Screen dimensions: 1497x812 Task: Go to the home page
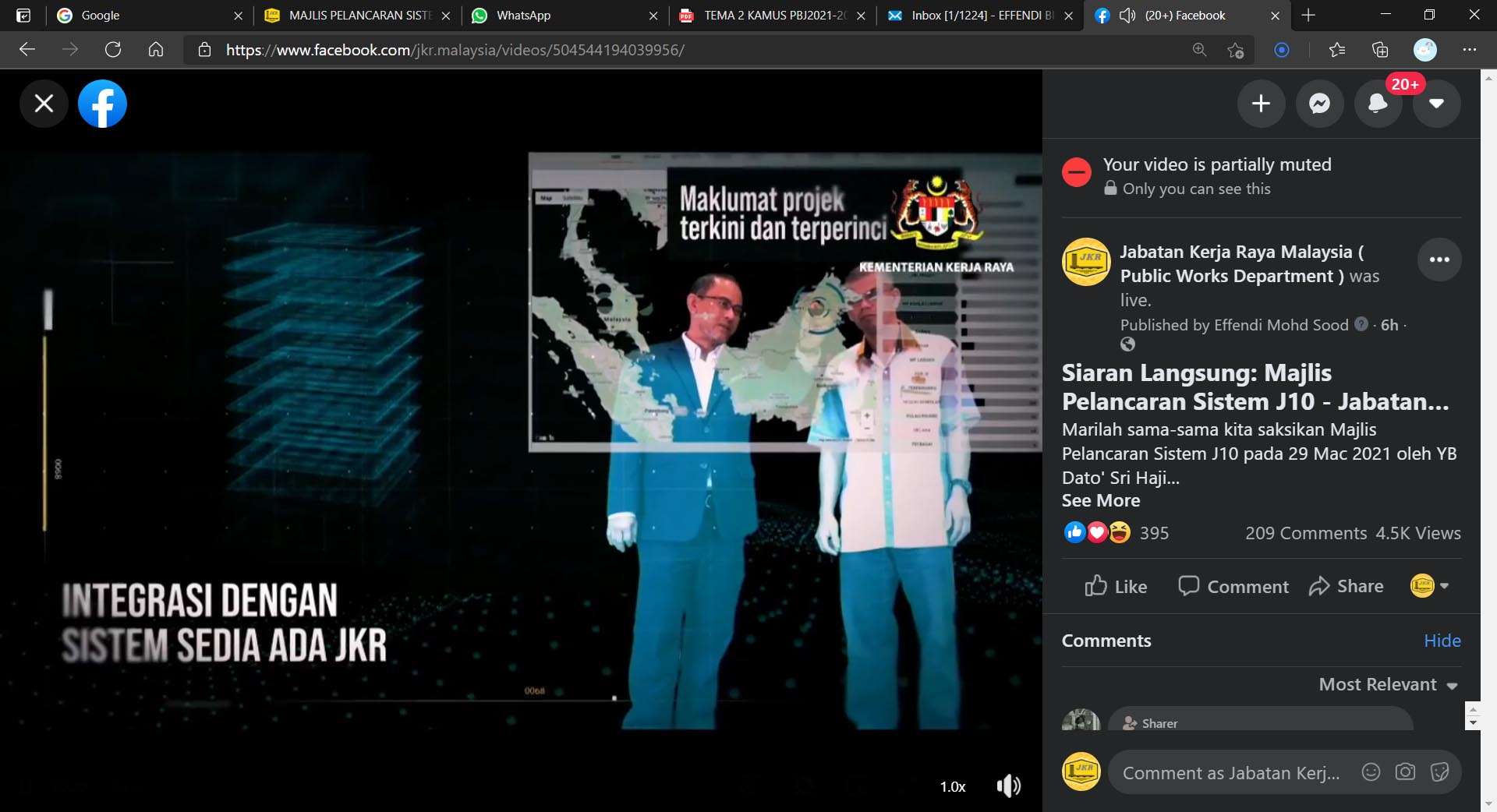coord(156,50)
